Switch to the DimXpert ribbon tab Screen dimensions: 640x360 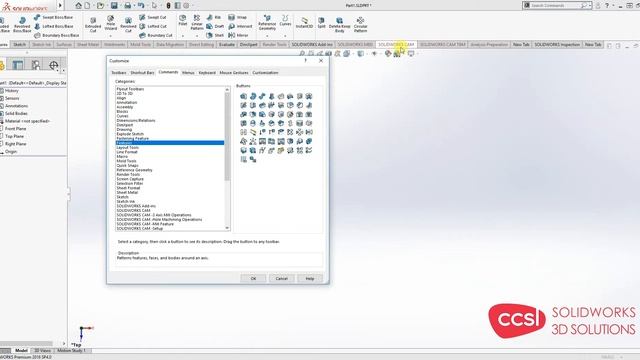point(249,44)
